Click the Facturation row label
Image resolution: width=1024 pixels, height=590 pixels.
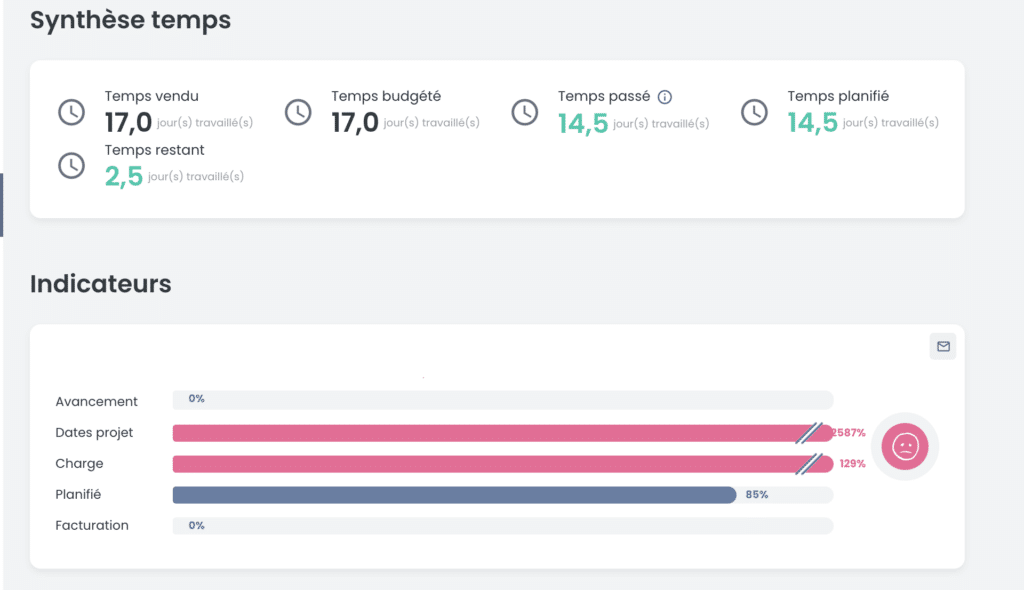tap(92, 525)
